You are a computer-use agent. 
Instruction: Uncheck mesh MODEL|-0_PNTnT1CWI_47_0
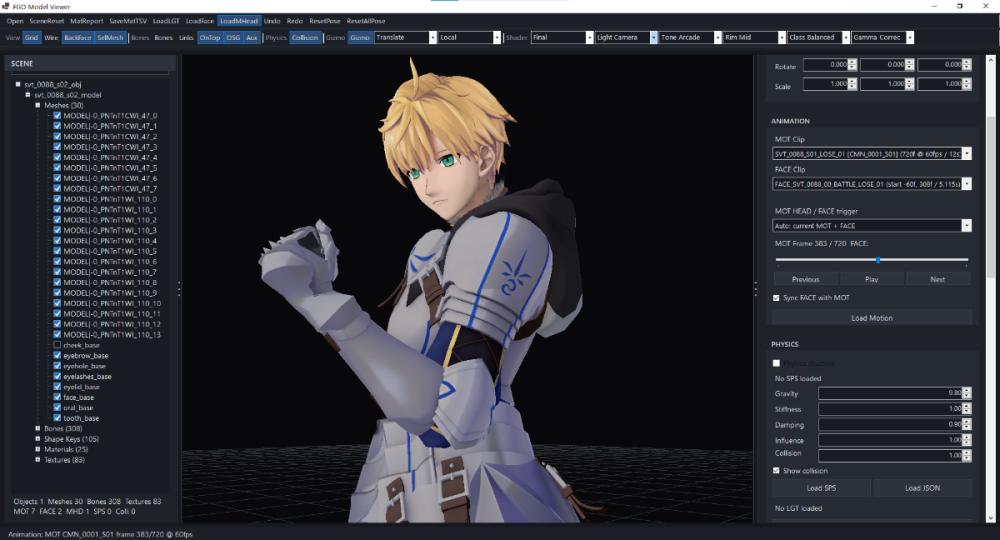(57, 115)
